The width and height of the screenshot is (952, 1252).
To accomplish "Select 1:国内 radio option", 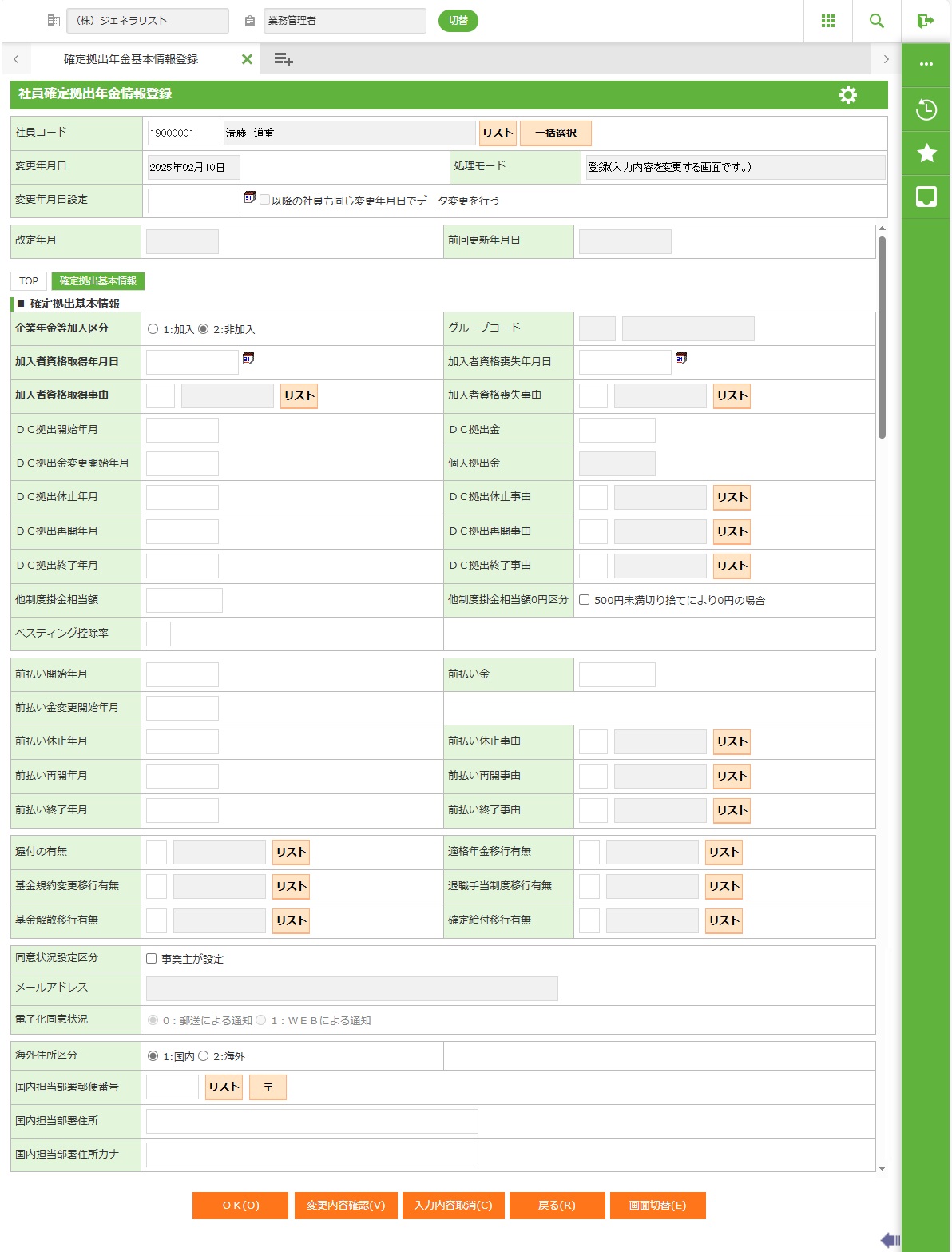I will point(153,1056).
